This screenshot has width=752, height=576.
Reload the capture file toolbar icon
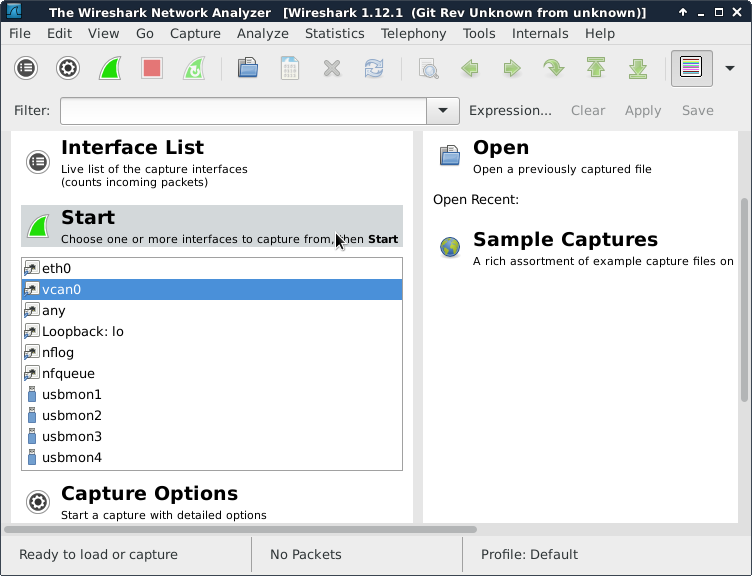pos(374,68)
